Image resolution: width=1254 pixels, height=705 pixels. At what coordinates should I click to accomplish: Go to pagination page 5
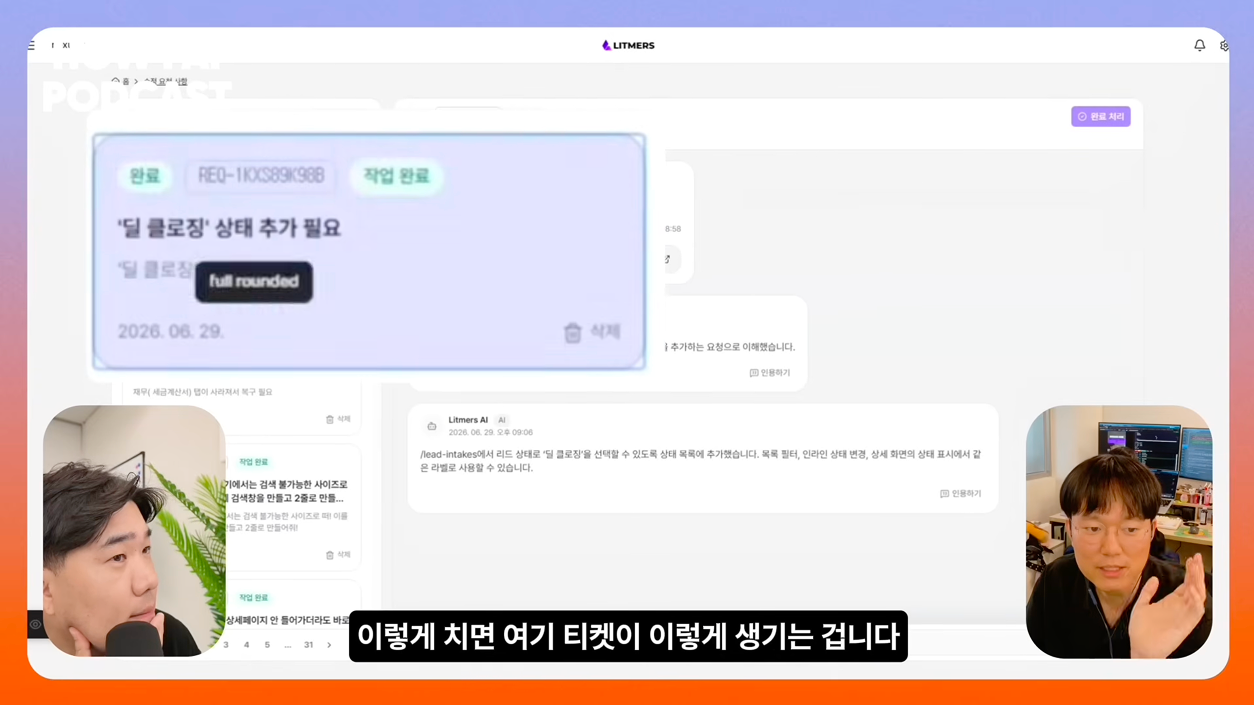[x=267, y=645]
